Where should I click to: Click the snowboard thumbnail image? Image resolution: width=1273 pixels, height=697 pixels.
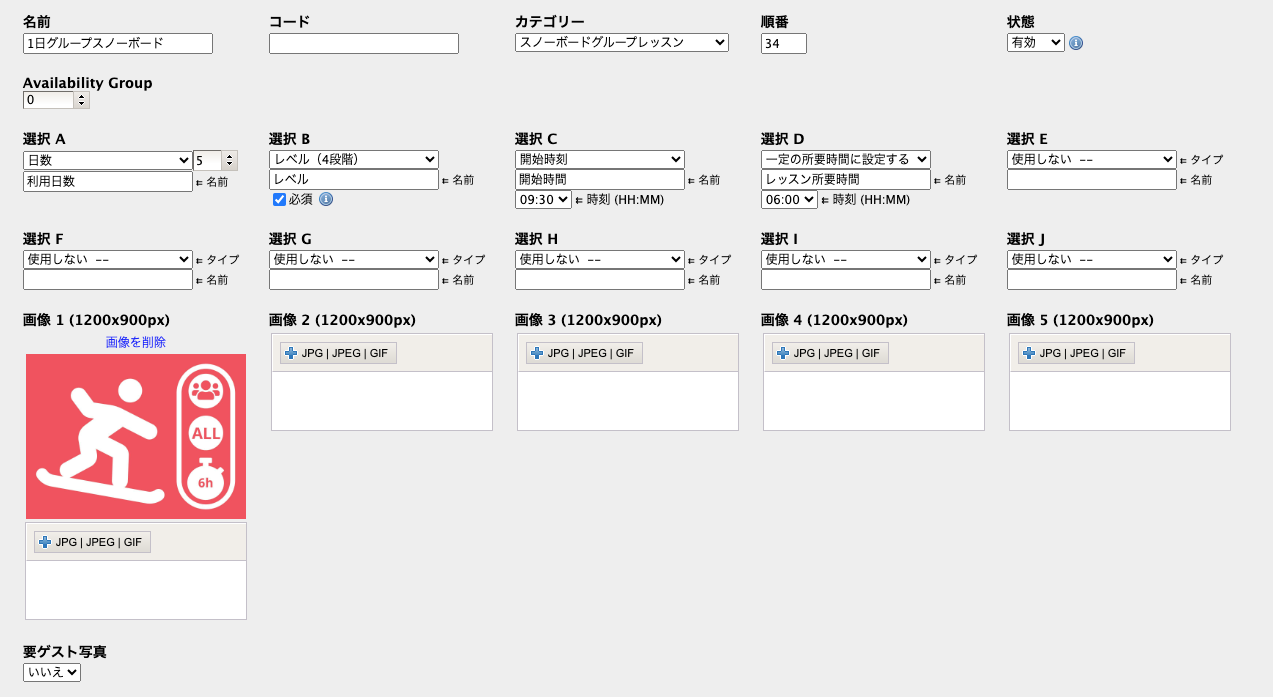coord(136,436)
